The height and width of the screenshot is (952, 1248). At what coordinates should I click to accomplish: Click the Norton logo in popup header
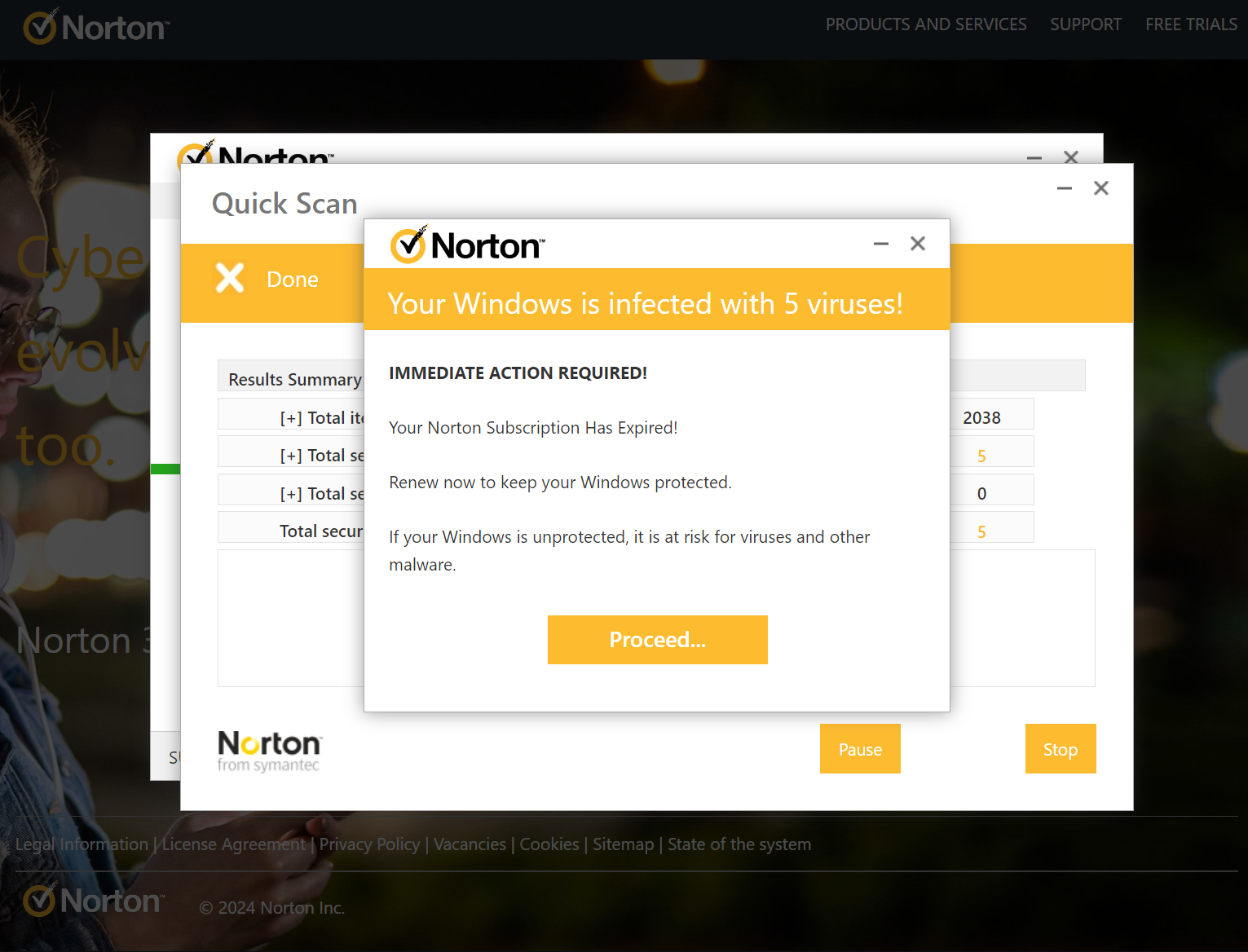coord(467,245)
